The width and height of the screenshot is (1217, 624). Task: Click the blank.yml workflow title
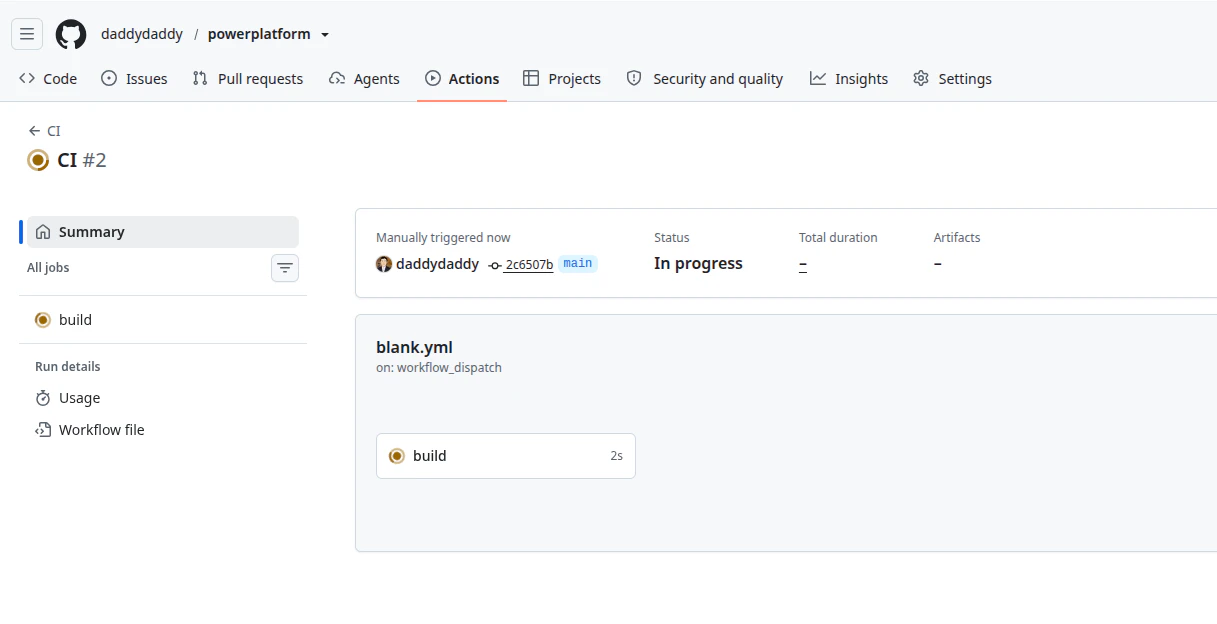414,348
